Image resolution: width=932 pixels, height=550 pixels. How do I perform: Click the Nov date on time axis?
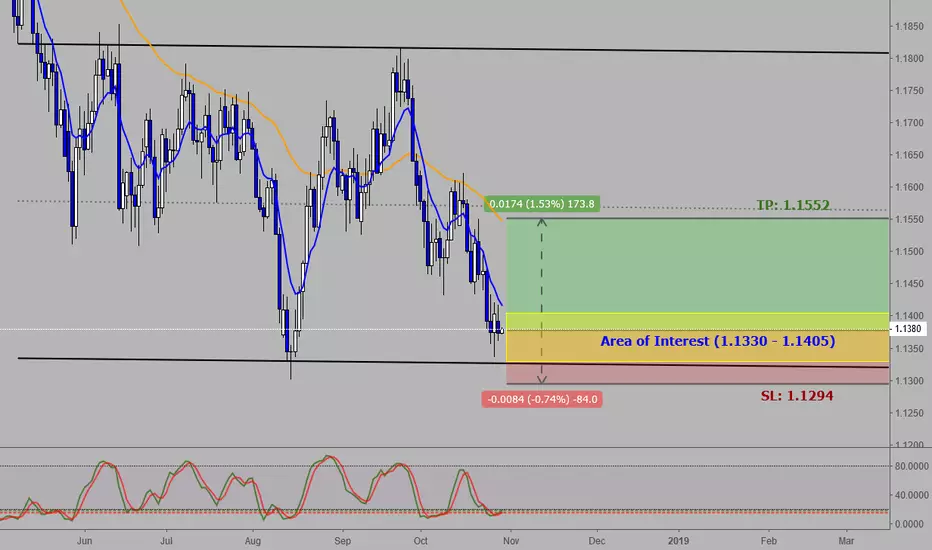pos(511,541)
